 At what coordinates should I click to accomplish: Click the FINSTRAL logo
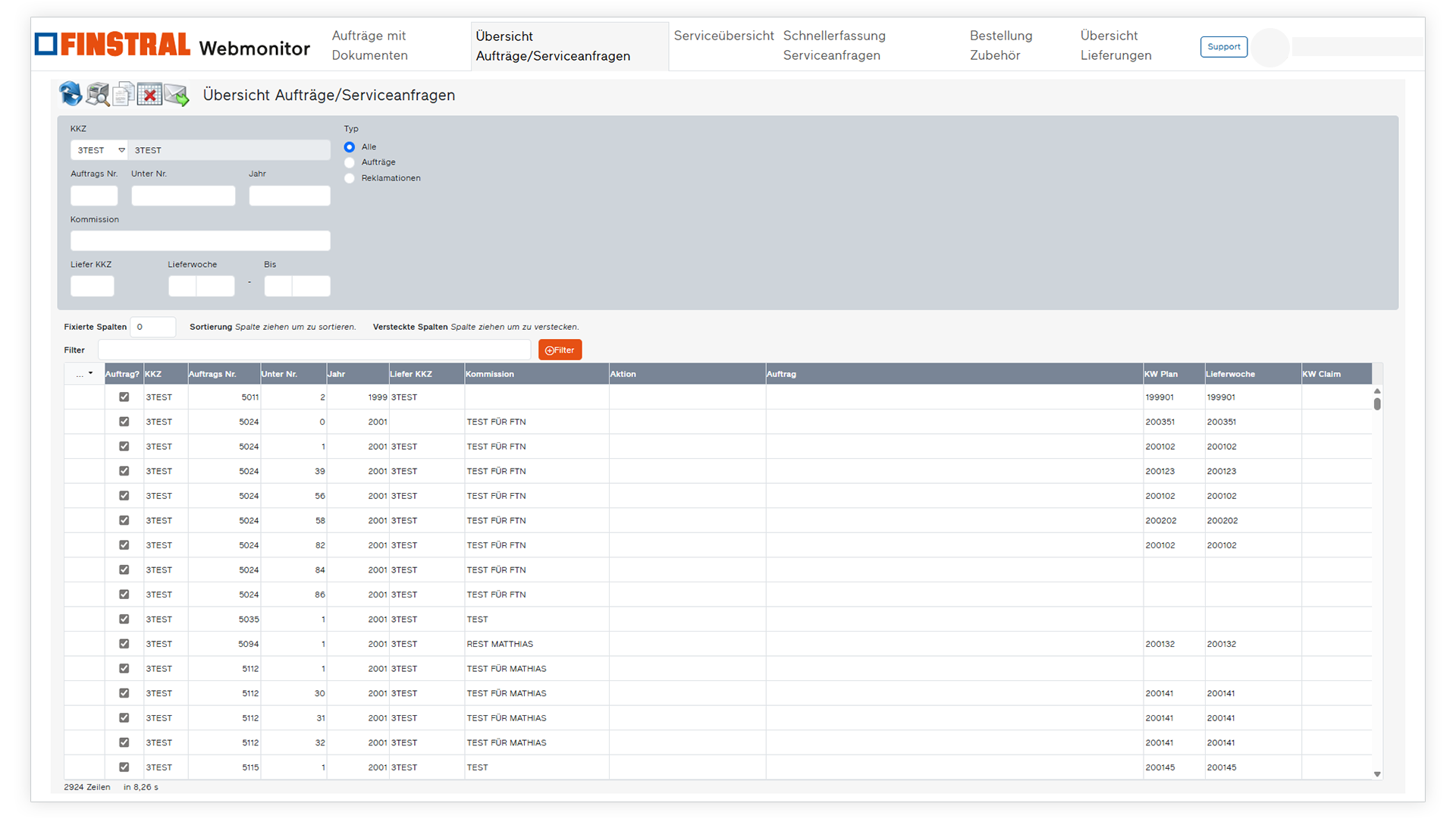point(112,45)
